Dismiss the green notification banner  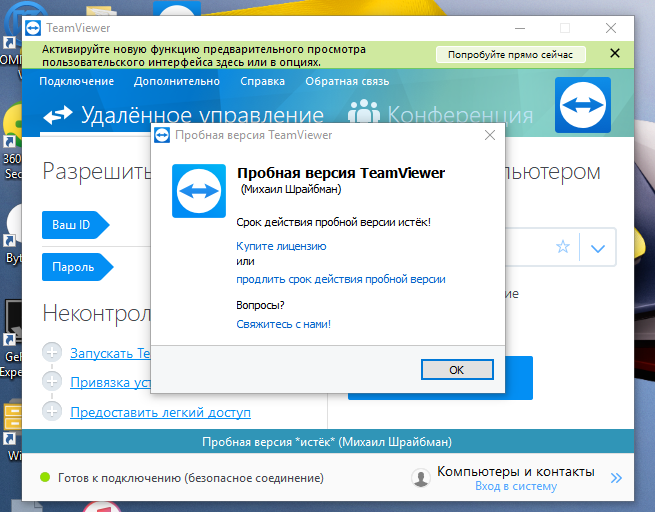pos(614,53)
